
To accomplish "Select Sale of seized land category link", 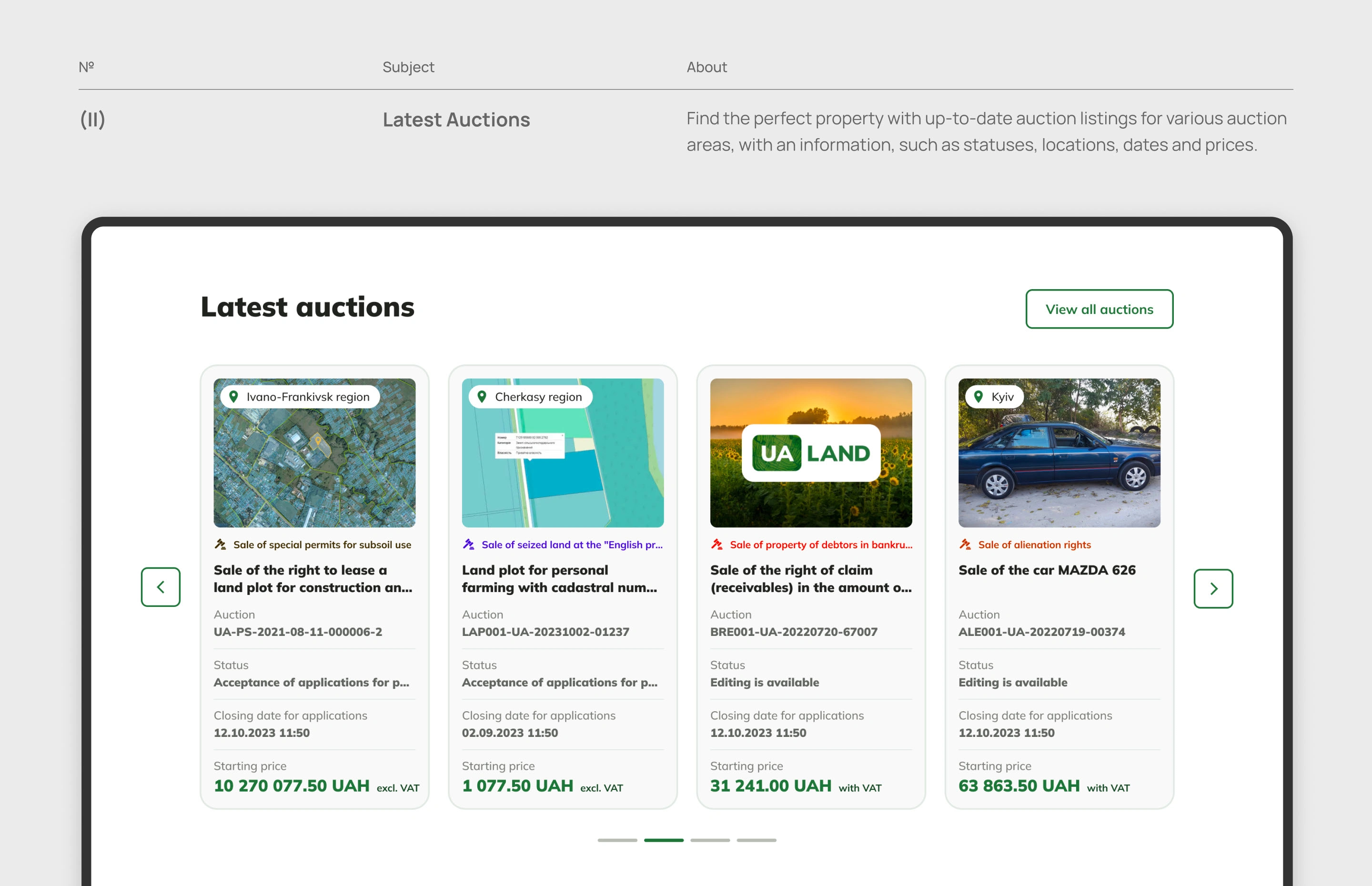I will click(572, 545).
